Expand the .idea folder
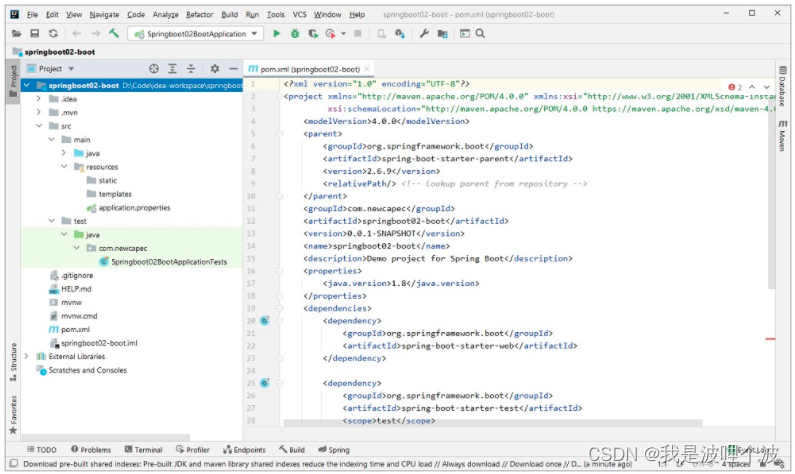The image size is (795, 474). pos(39,99)
